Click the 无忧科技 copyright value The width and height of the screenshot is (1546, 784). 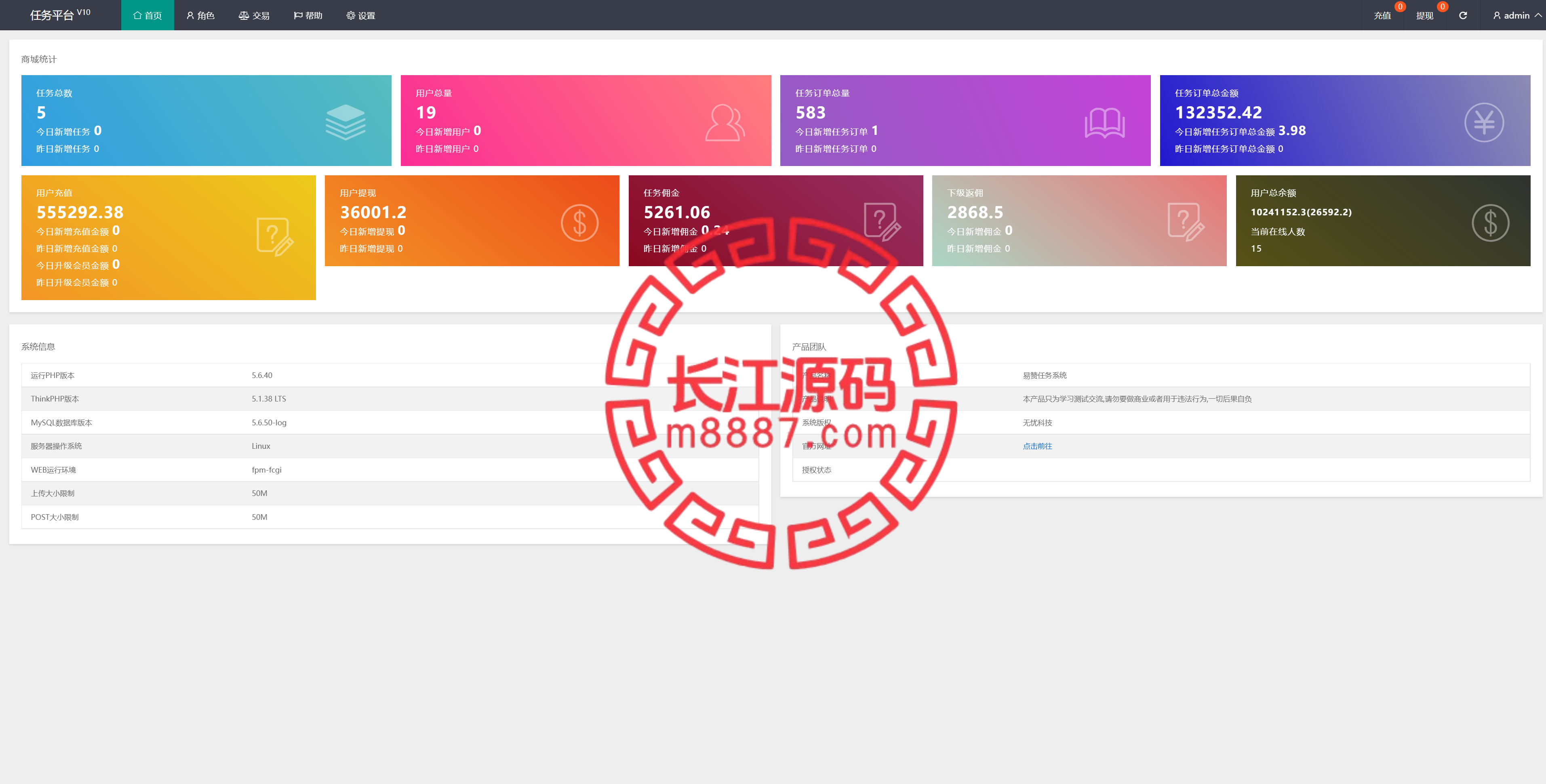tap(1037, 423)
